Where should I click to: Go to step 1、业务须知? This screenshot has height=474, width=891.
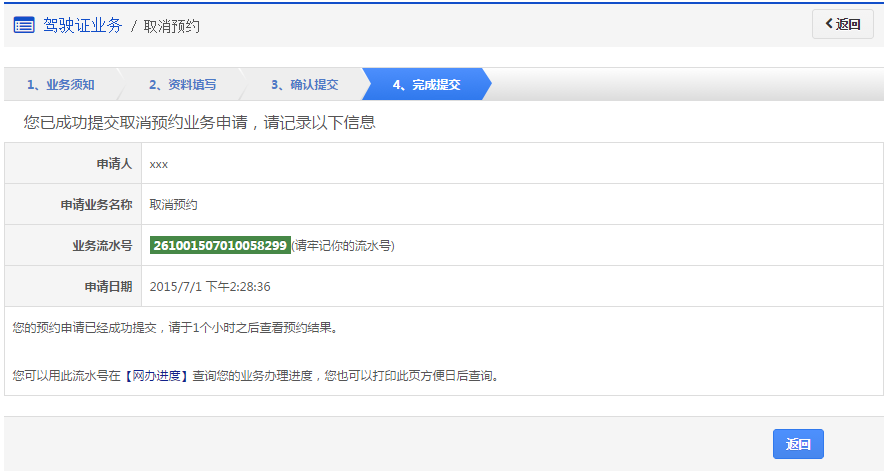click(61, 85)
